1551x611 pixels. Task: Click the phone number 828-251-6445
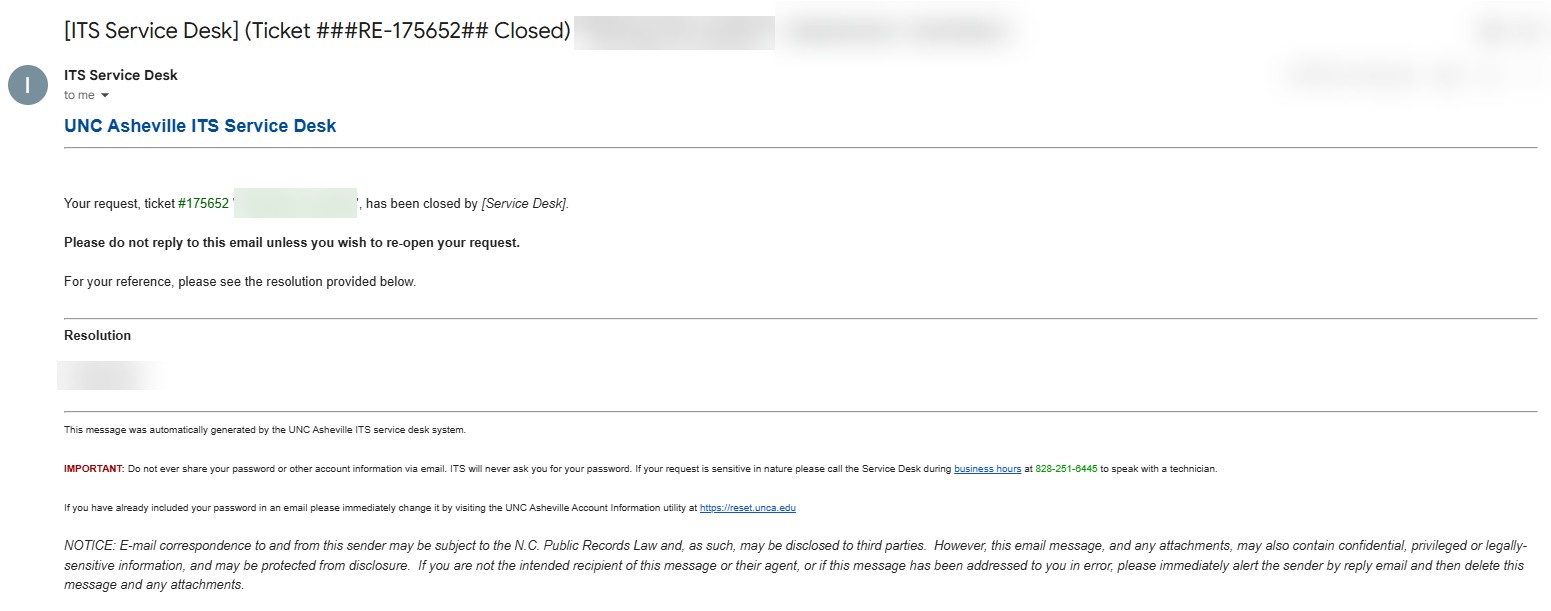coord(1066,469)
